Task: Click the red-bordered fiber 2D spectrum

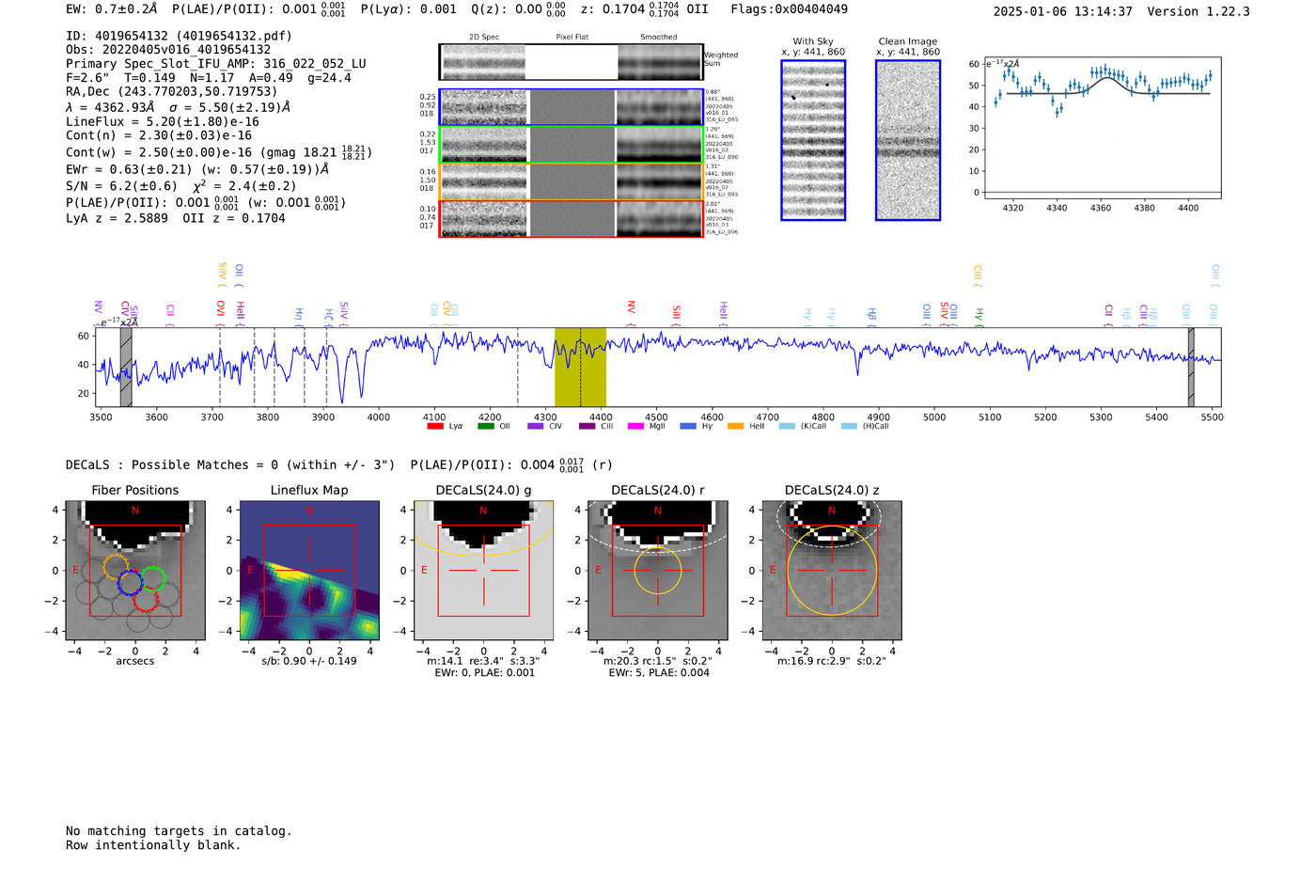Action: click(x=484, y=219)
